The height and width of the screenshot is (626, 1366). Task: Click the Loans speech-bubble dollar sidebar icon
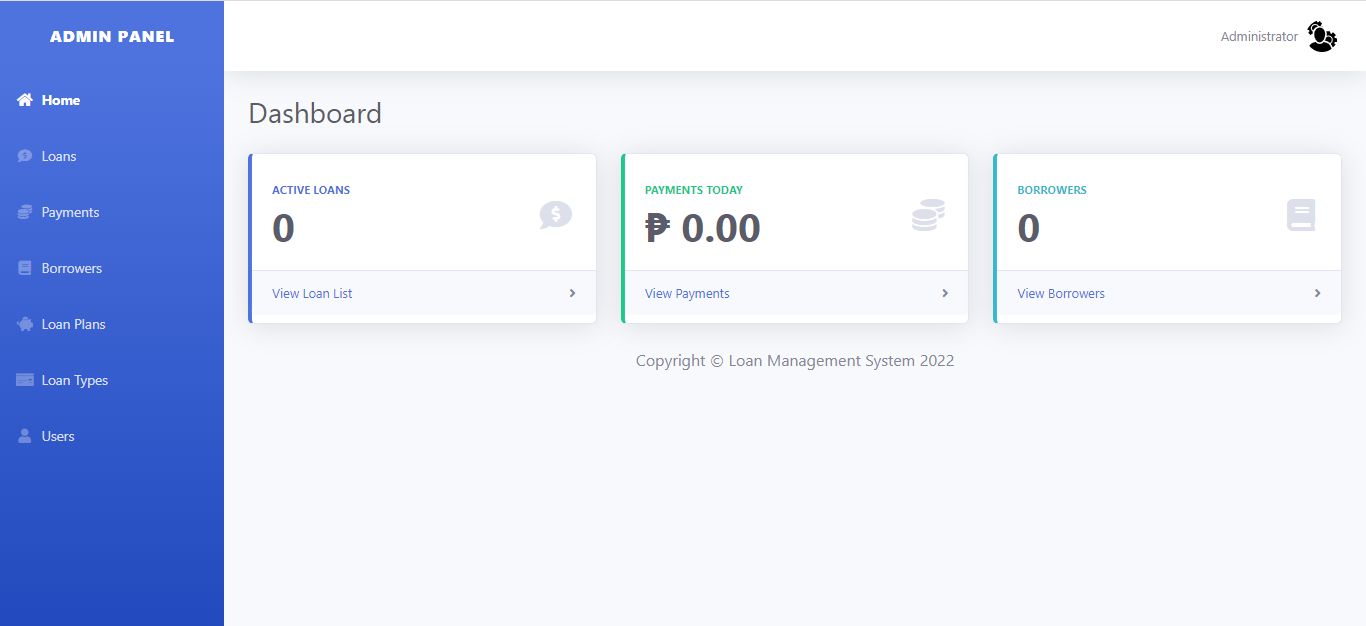(25, 156)
